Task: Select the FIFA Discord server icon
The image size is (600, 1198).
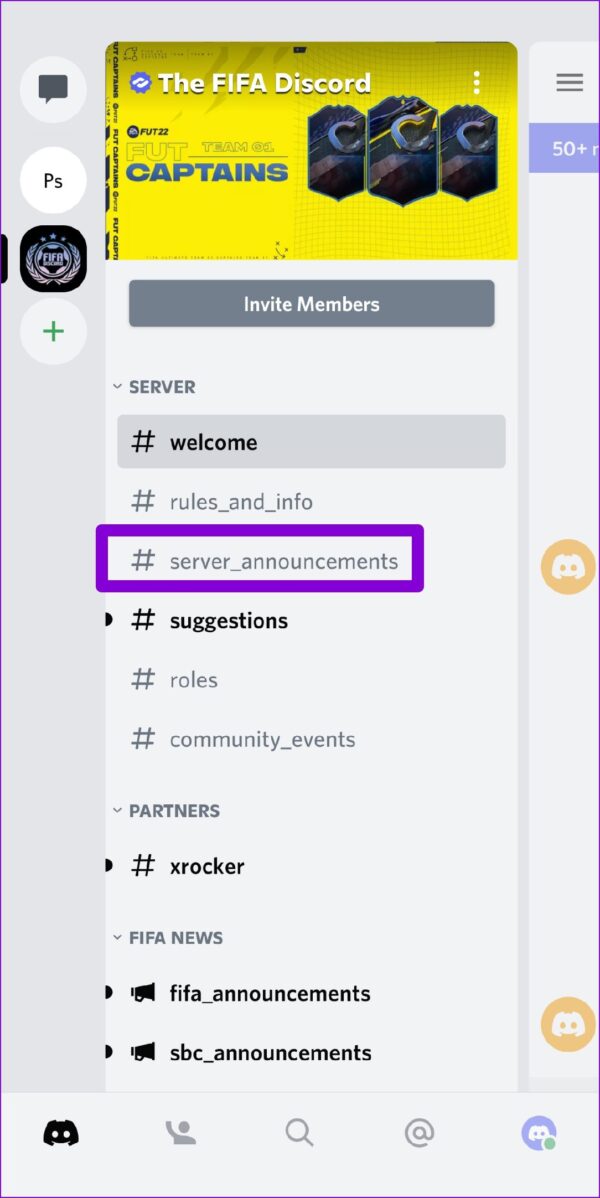Action: (53, 259)
